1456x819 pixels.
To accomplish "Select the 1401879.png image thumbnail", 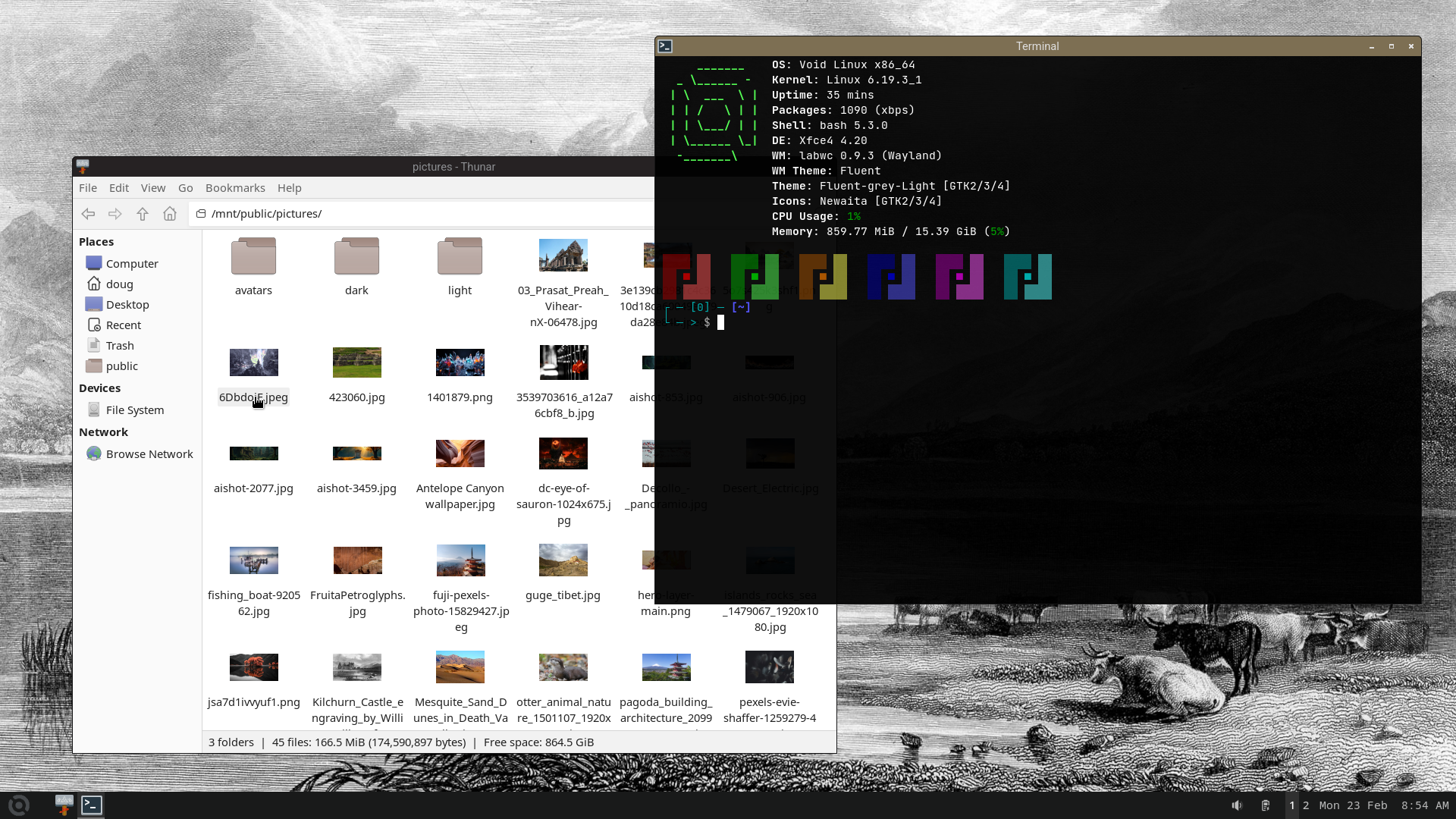I will (460, 363).
